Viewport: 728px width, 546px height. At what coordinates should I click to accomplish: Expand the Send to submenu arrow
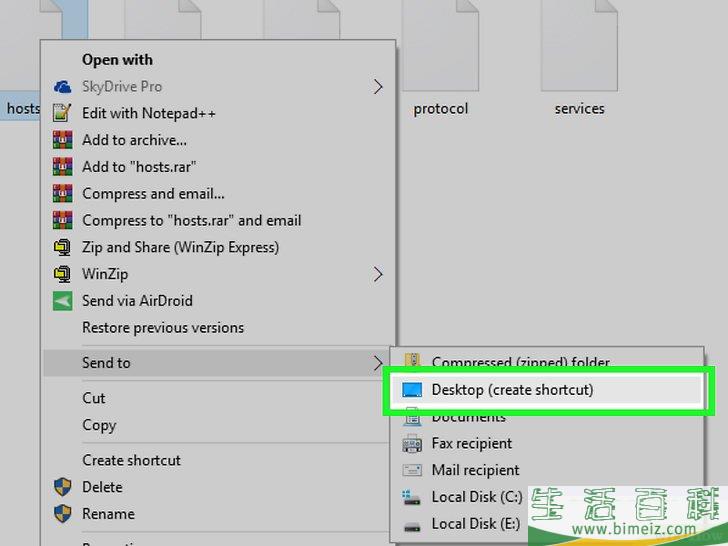(x=378, y=363)
